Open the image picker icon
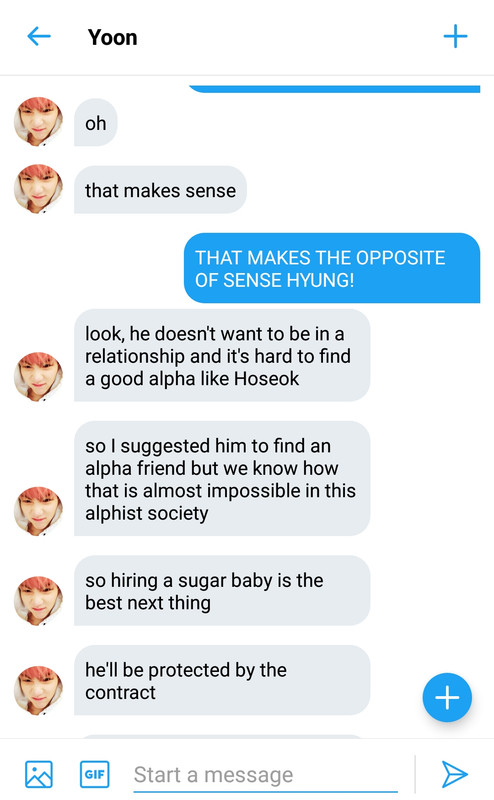This screenshot has height=800, width=494. pos(39,774)
